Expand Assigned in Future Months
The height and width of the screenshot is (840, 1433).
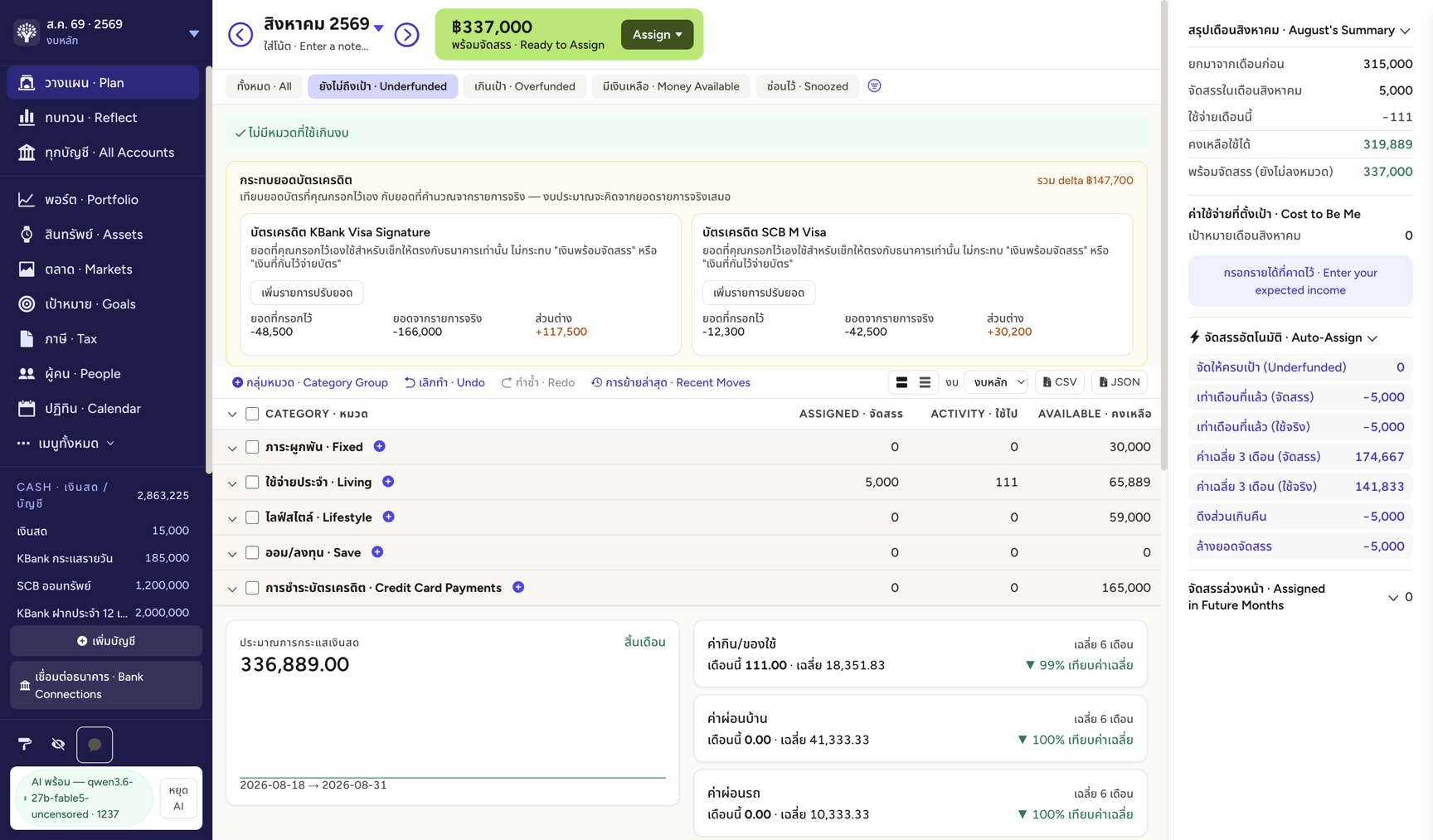tap(1393, 597)
